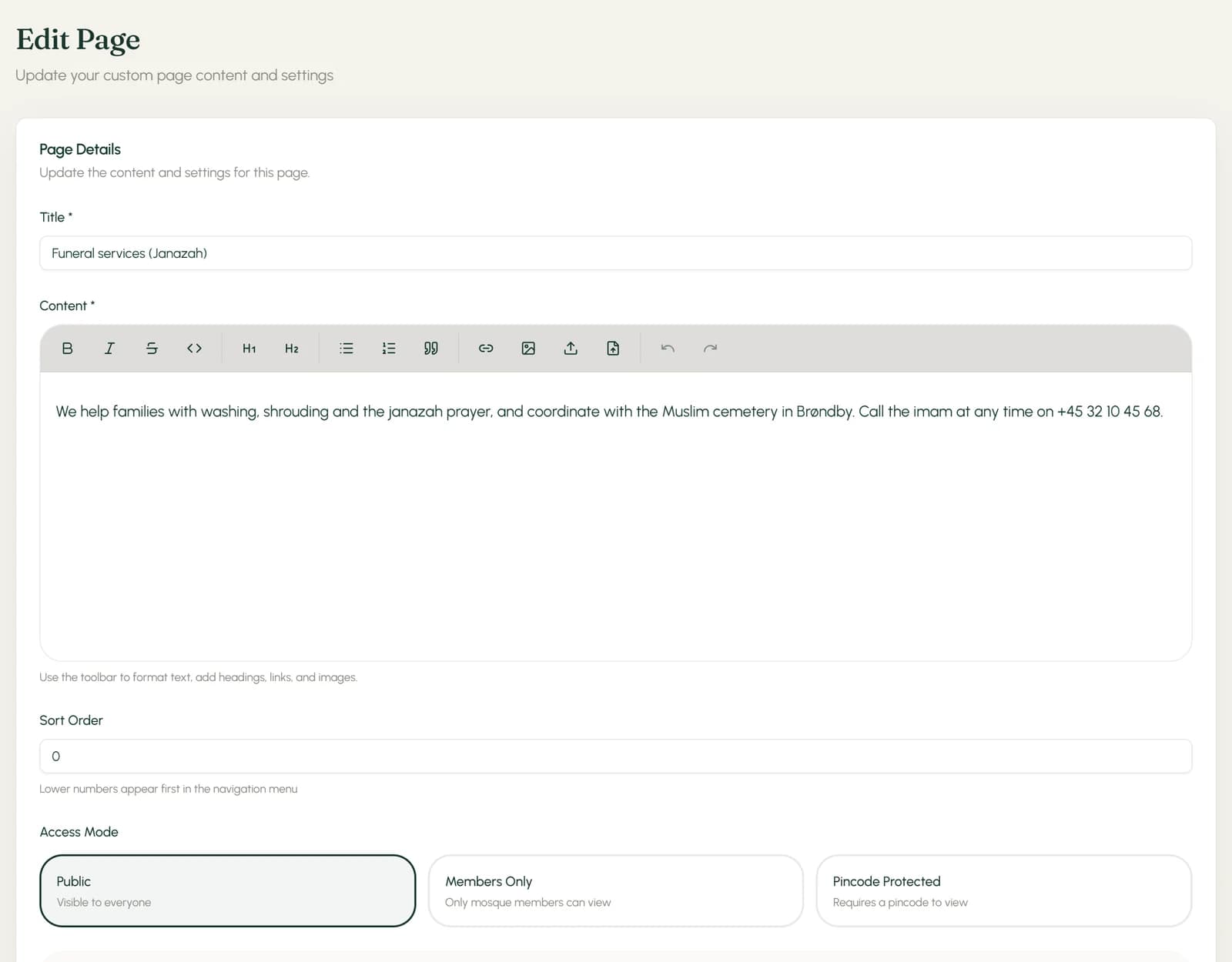Screen dimensions: 1232x962
Task: Click the upload arrow icon
Action: pos(571,349)
